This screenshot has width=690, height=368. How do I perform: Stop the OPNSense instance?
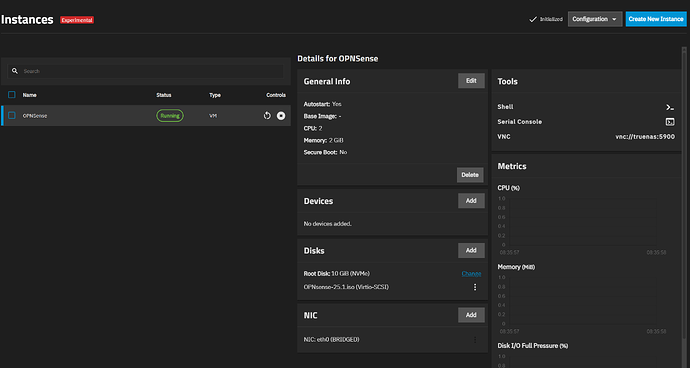(x=281, y=116)
